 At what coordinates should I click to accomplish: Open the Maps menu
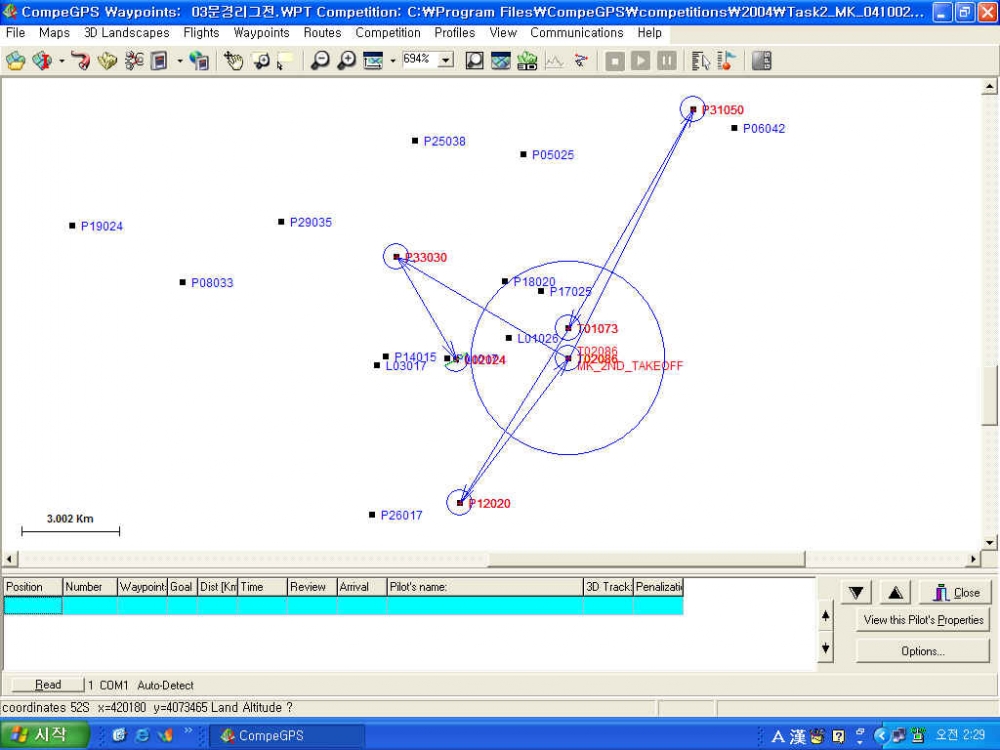[x=54, y=33]
